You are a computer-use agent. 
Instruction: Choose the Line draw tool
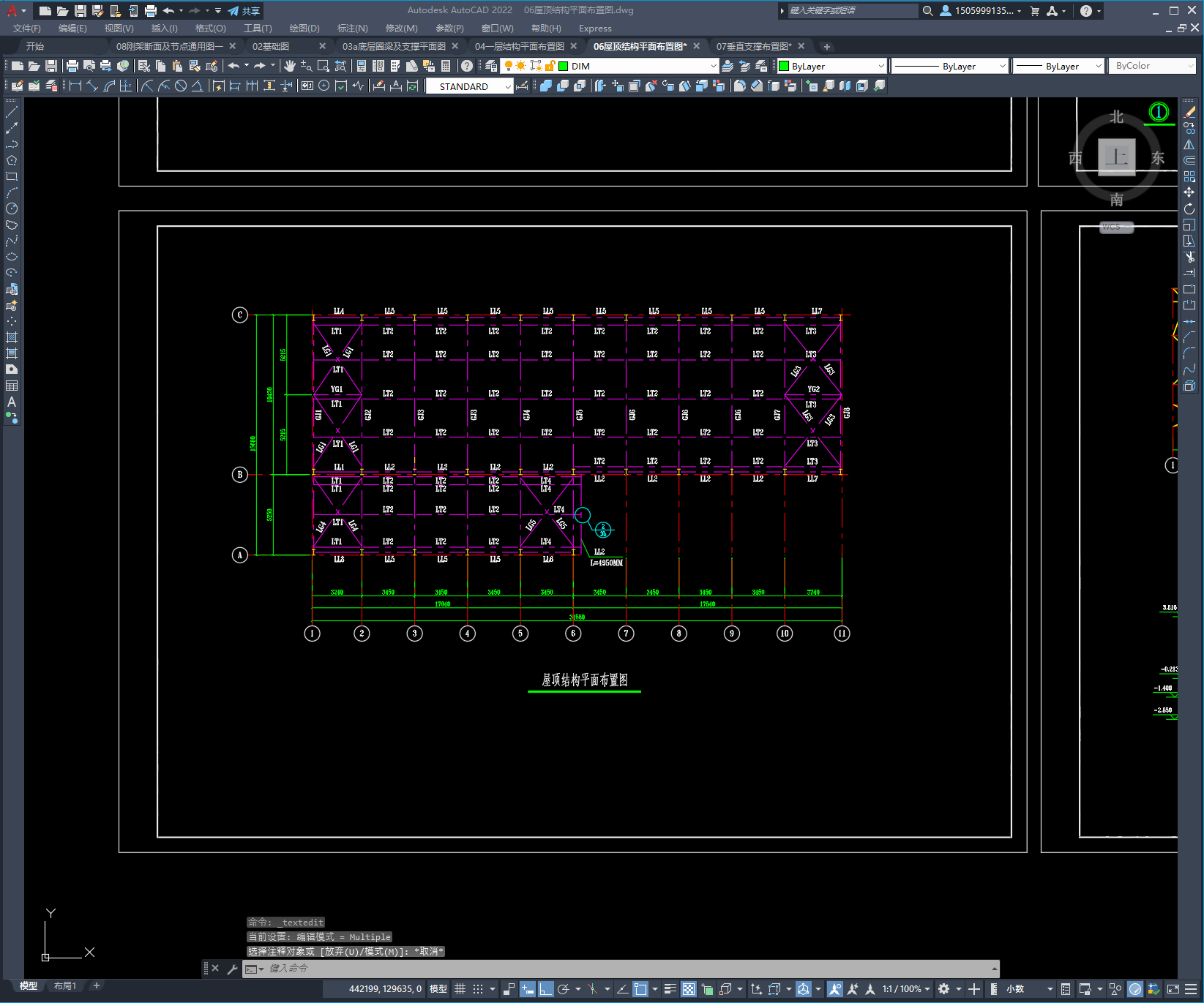click(x=12, y=112)
